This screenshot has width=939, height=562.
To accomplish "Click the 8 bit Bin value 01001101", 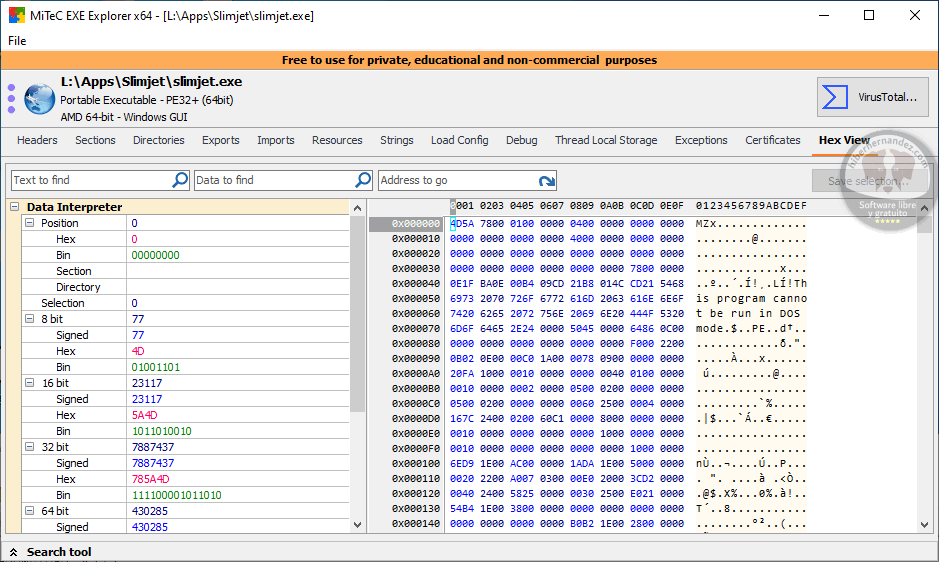I will point(156,367).
